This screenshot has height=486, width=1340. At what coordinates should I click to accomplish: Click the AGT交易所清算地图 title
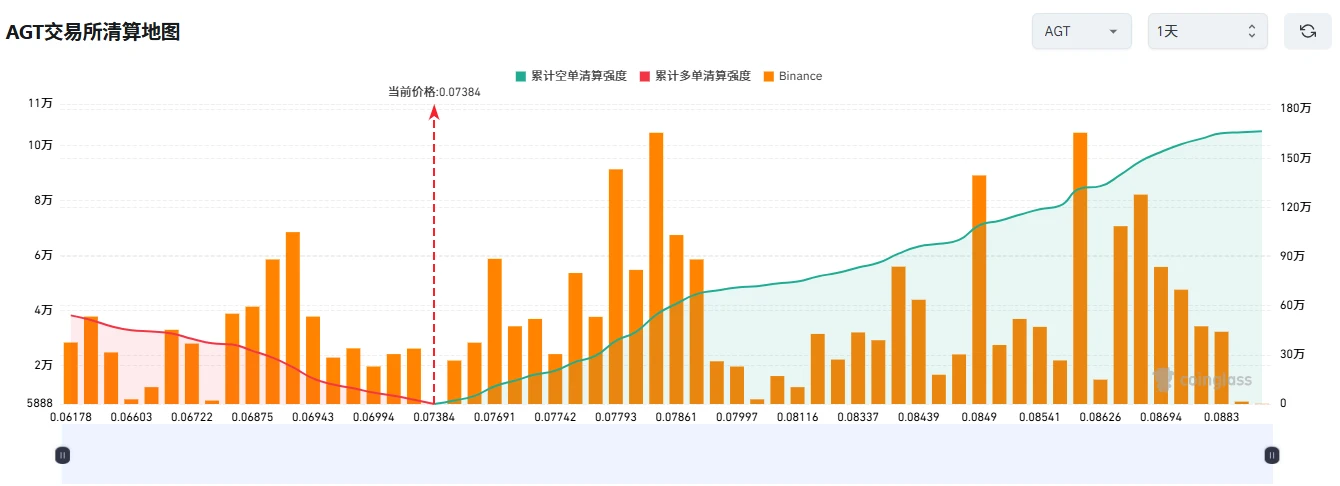point(93,32)
